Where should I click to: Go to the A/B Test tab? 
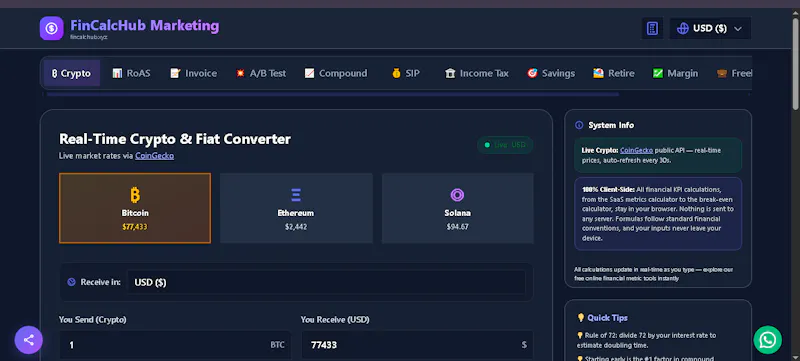coord(261,73)
